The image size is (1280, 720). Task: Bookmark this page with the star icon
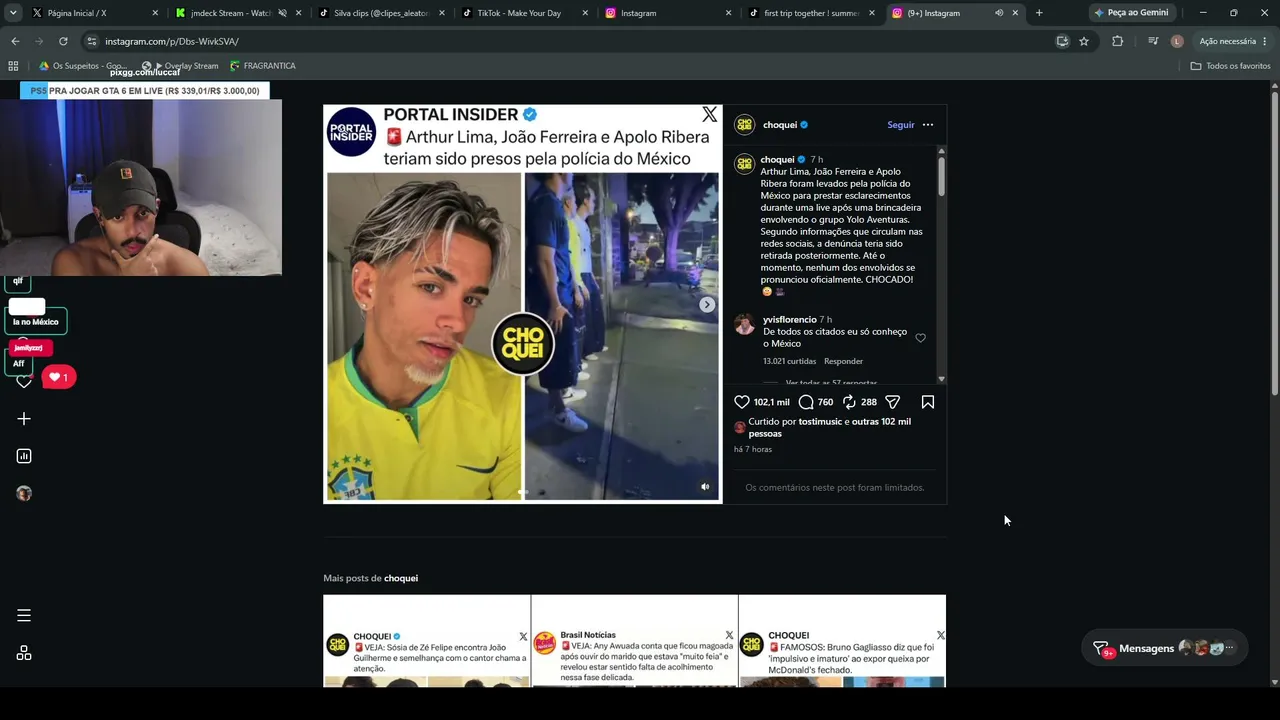pos(1084,41)
